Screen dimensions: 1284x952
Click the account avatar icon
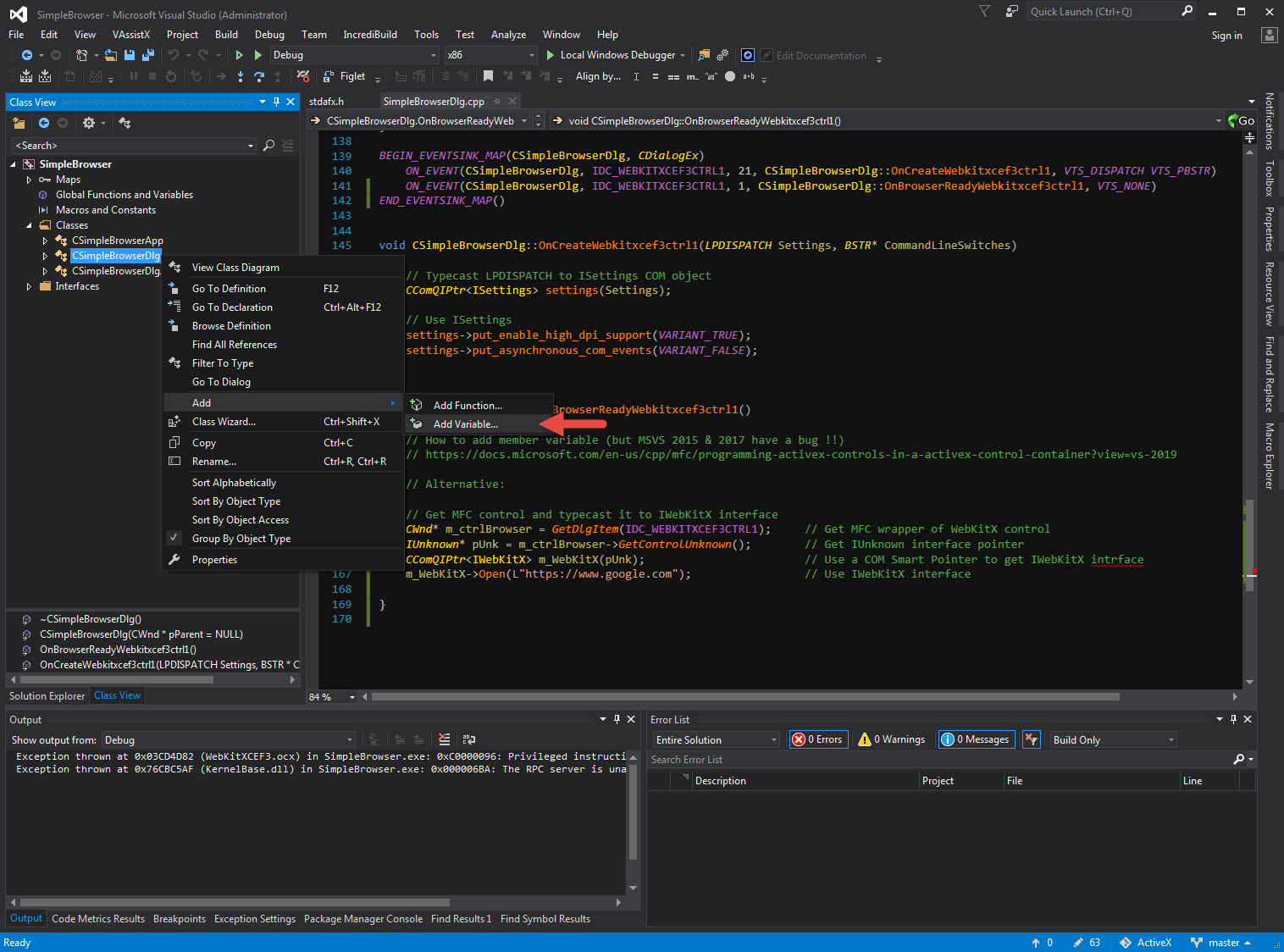pyautogui.click(x=1269, y=35)
